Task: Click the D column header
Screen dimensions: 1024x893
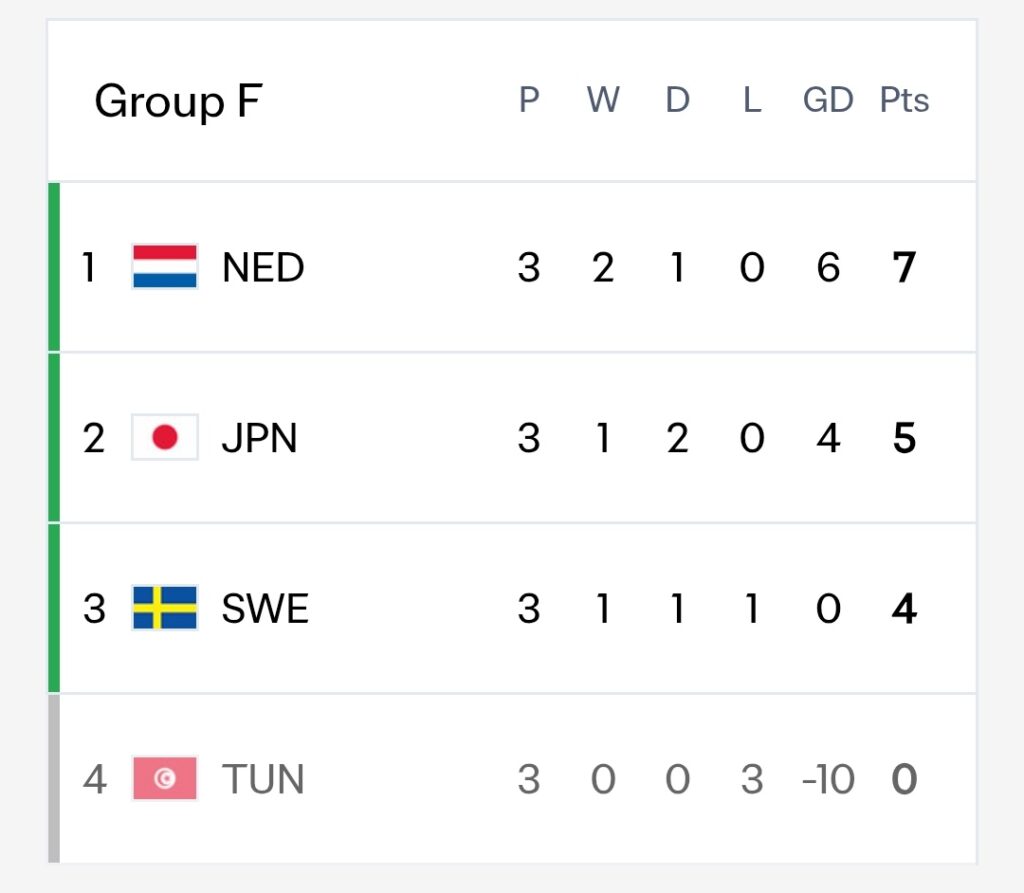Action: (x=677, y=100)
